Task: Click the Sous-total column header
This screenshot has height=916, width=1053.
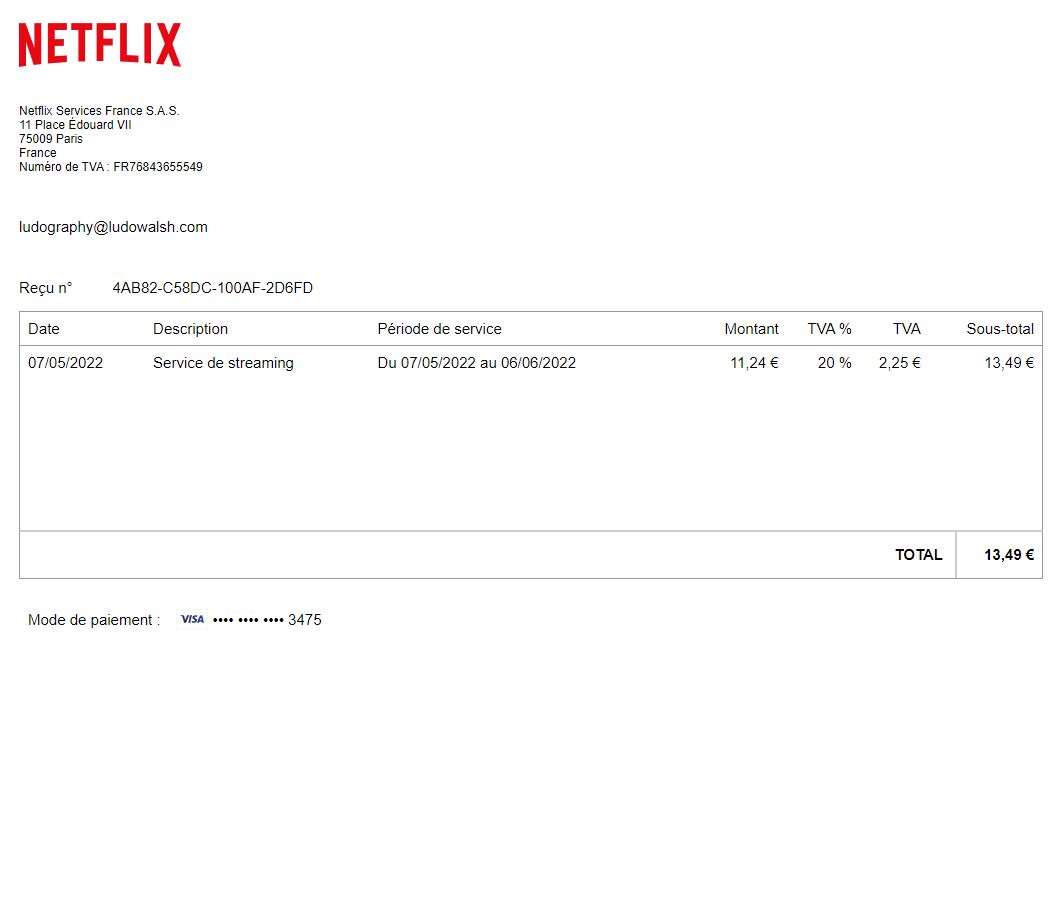Action: click(x=999, y=329)
